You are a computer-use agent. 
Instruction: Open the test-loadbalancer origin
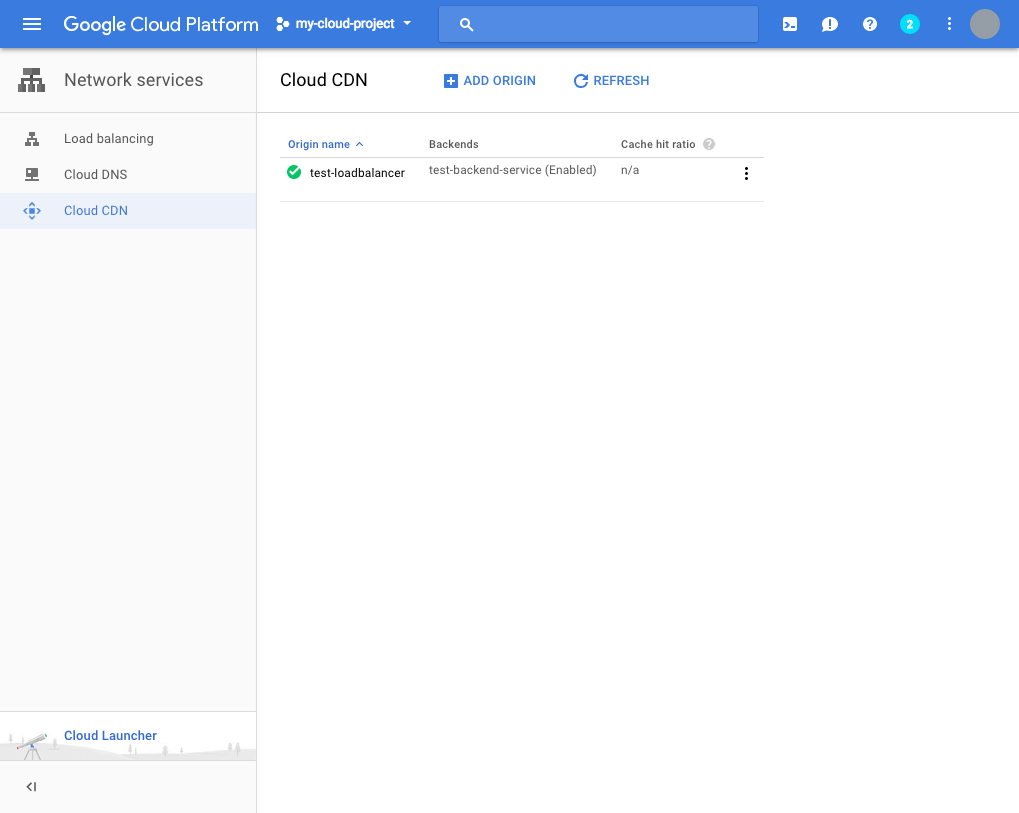click(357, 173)
